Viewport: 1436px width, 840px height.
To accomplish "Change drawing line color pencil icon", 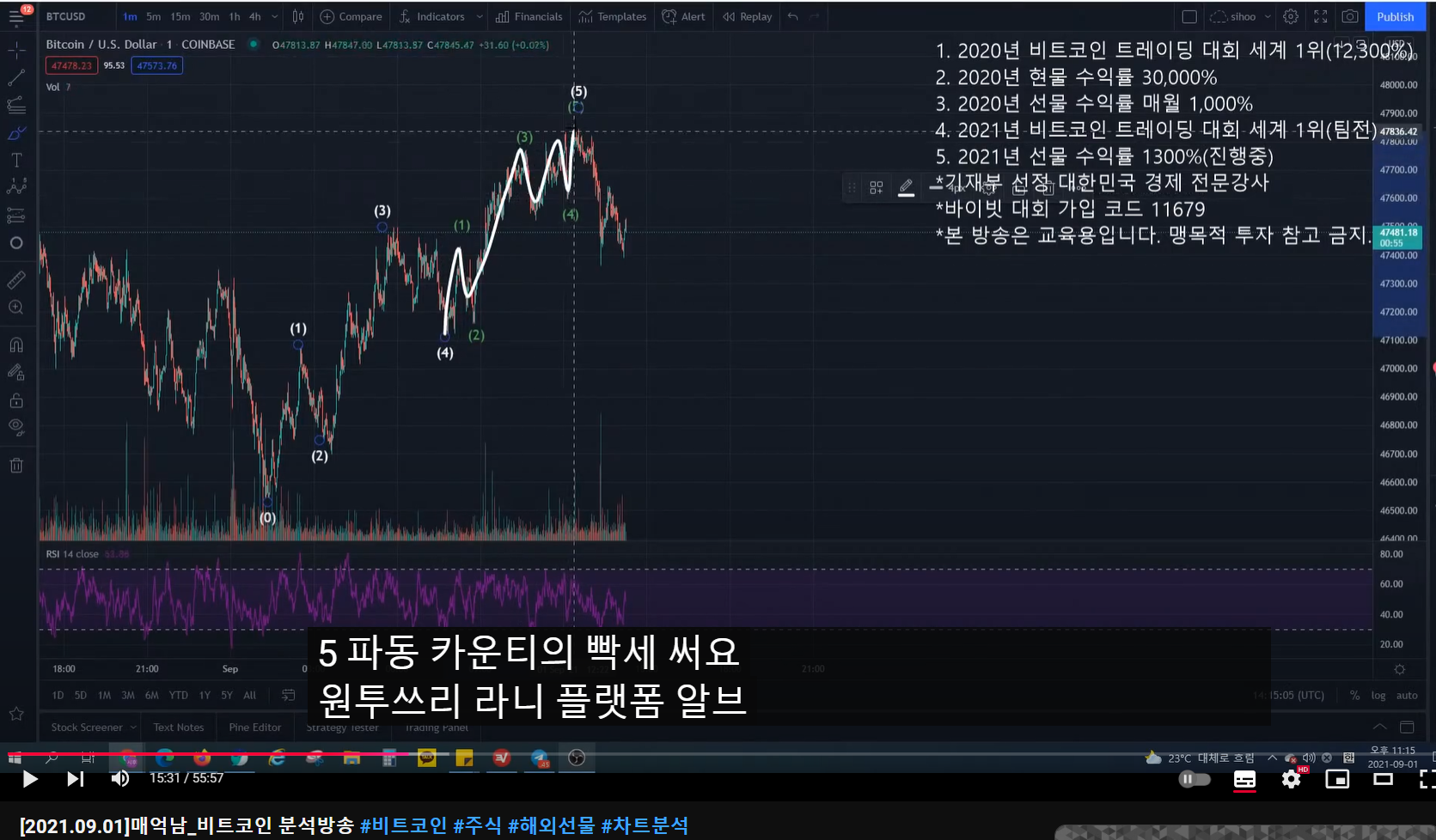I will [x=906, y=187].
